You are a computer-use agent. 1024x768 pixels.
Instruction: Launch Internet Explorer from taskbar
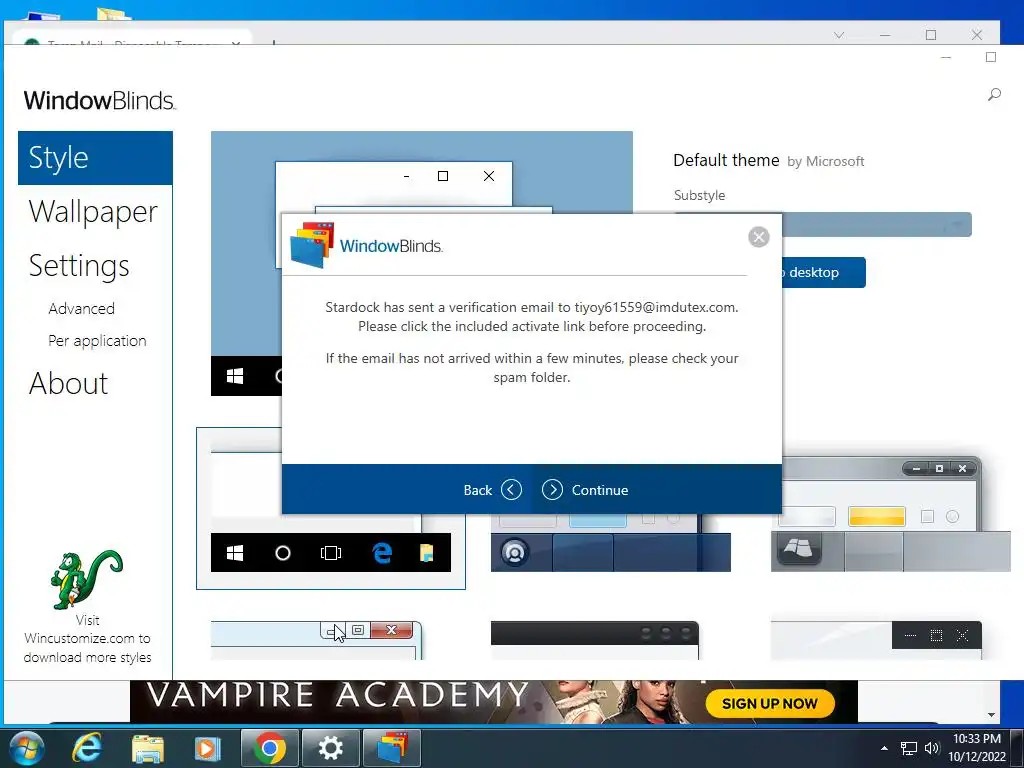[x=87, y=748]
